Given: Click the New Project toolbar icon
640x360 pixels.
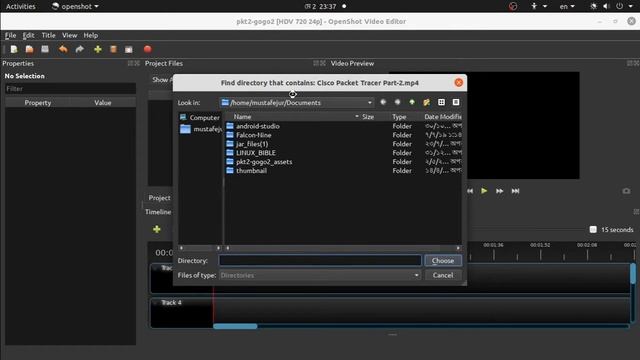Looking at the screenshot, I should point(14,49).
